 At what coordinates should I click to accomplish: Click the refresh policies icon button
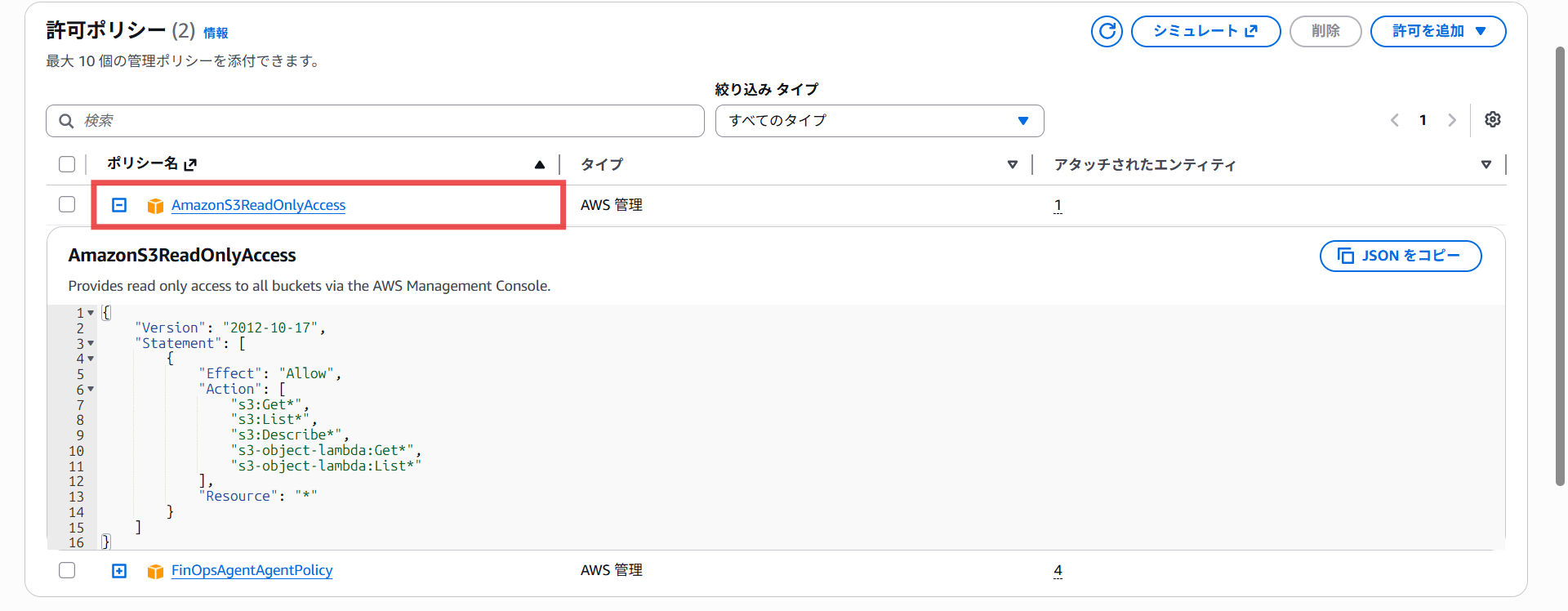(x=1107, y=31)
